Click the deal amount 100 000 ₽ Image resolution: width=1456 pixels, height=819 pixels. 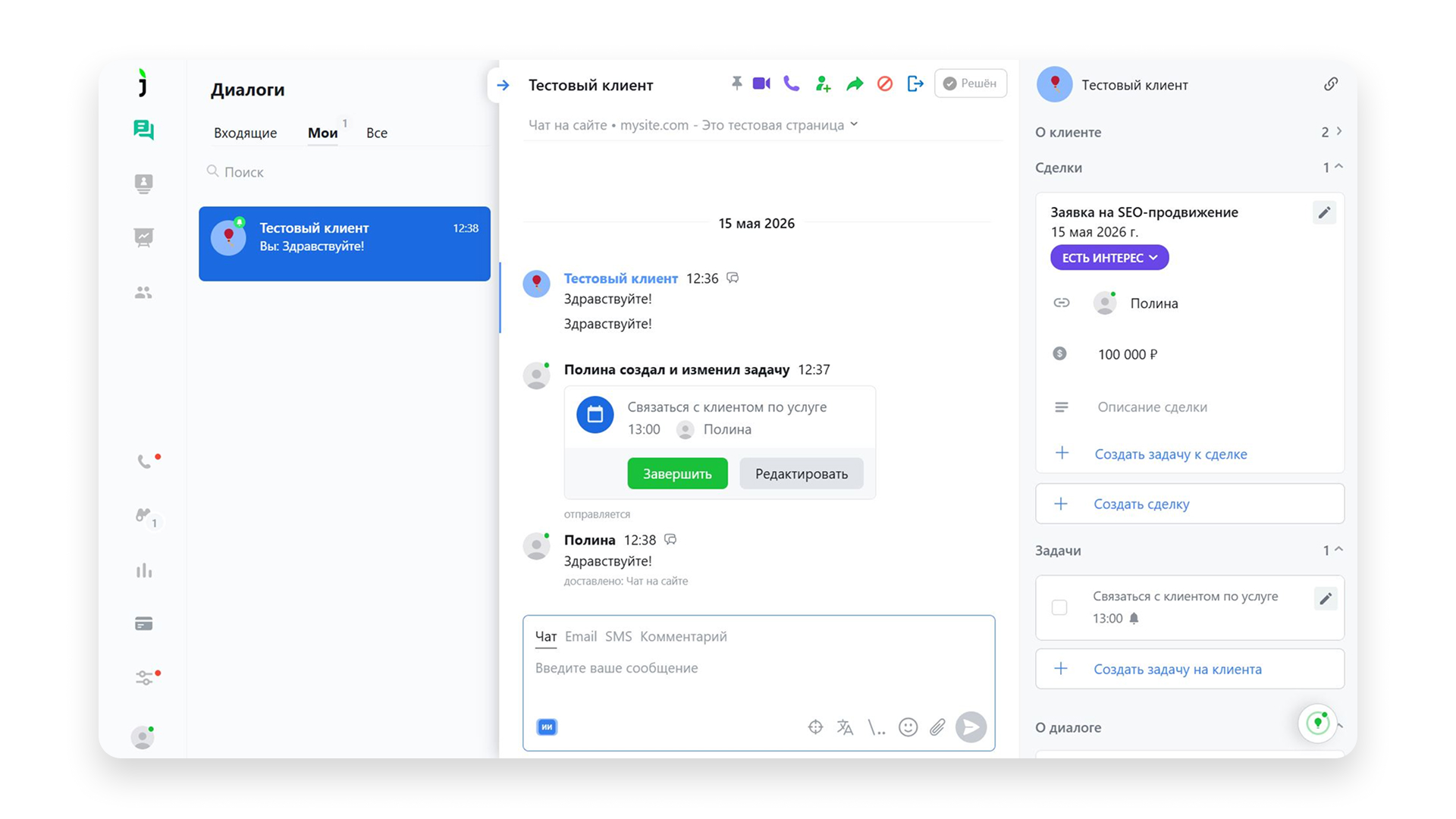click(1128, 354)
